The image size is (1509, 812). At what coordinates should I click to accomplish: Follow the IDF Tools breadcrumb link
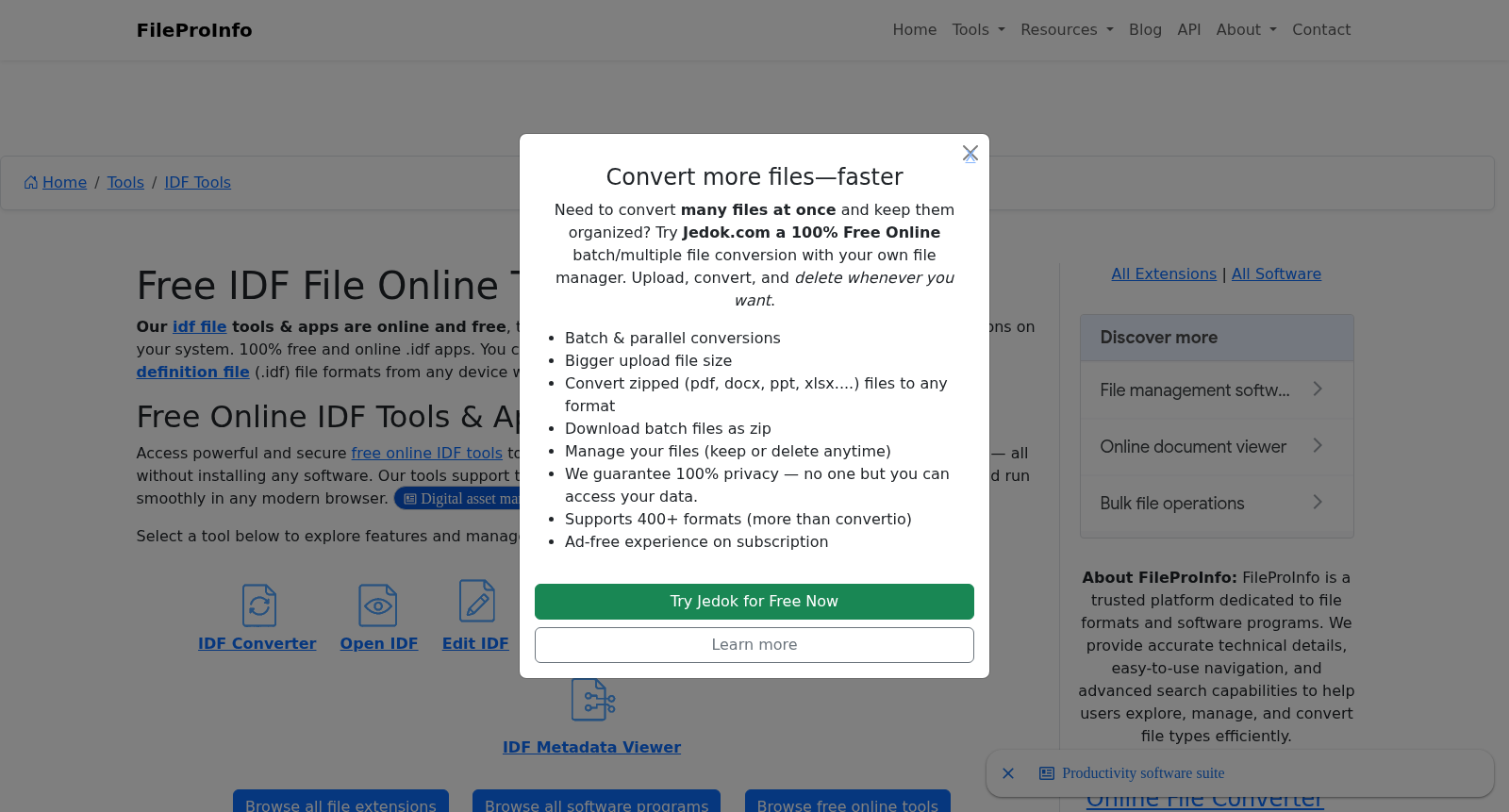(x=198, y=183)
